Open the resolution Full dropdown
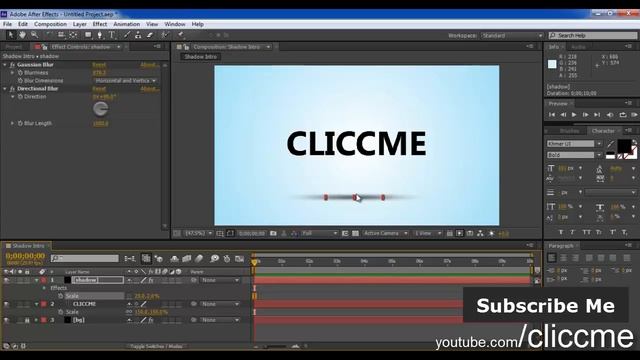Viewport: 640px width, 360px height. 320,233
